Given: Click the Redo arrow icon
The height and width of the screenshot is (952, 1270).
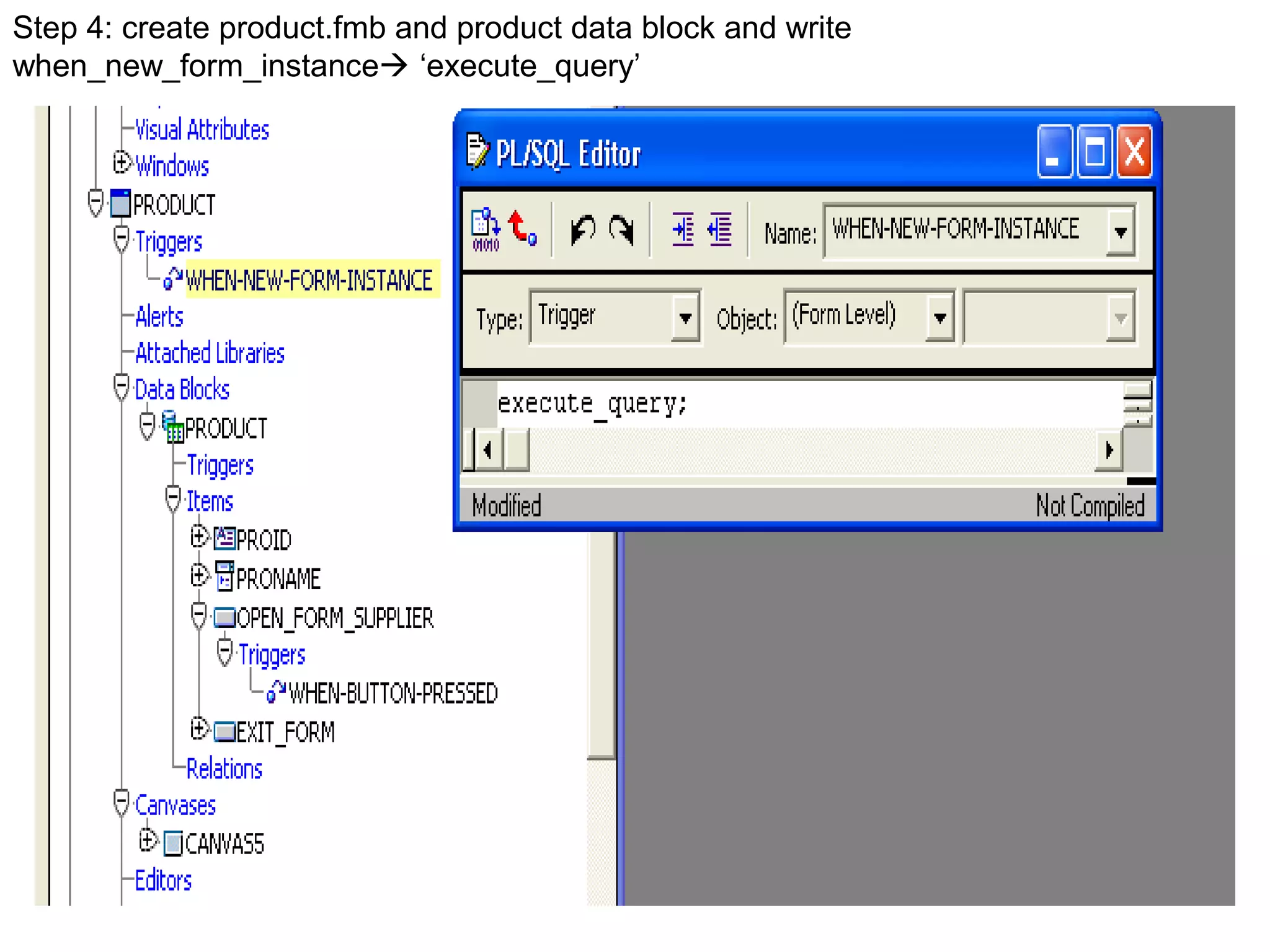Looking at the screenshot, I should pos(621,230).
